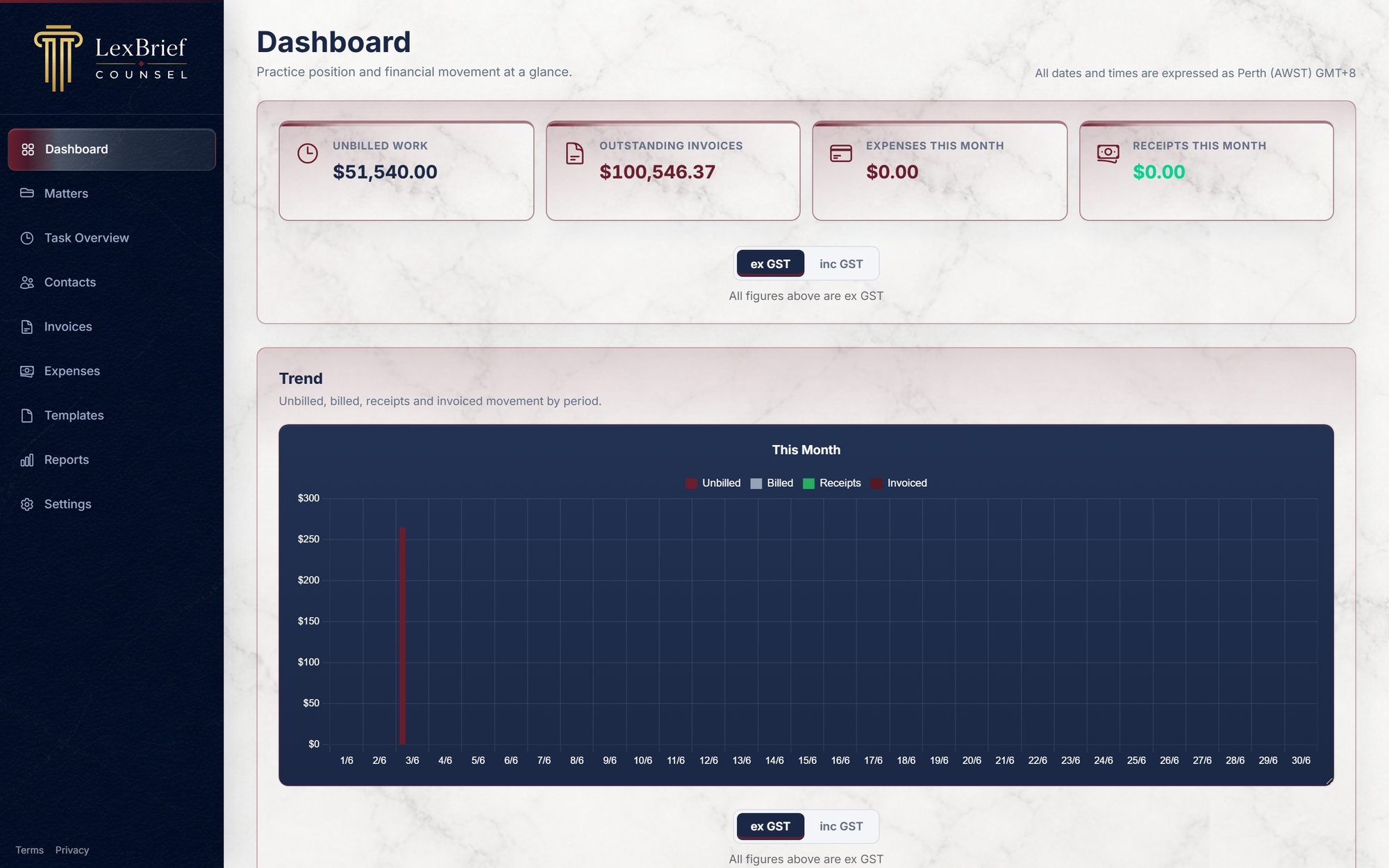Click the 30/6 date label on the chart axis

pos(1301,760)
